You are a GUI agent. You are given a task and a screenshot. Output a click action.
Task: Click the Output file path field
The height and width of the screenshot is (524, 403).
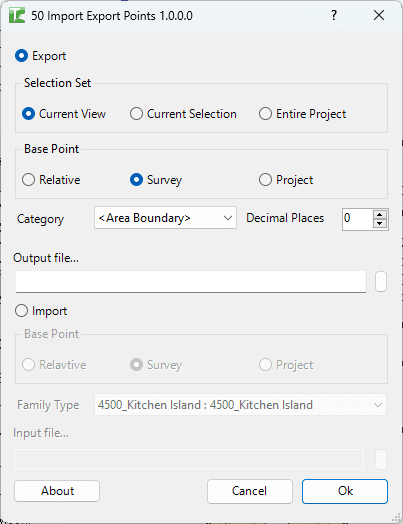coord(191,282)
